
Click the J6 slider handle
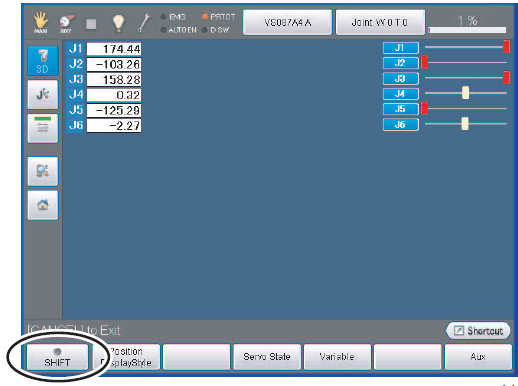click(465, 124)
